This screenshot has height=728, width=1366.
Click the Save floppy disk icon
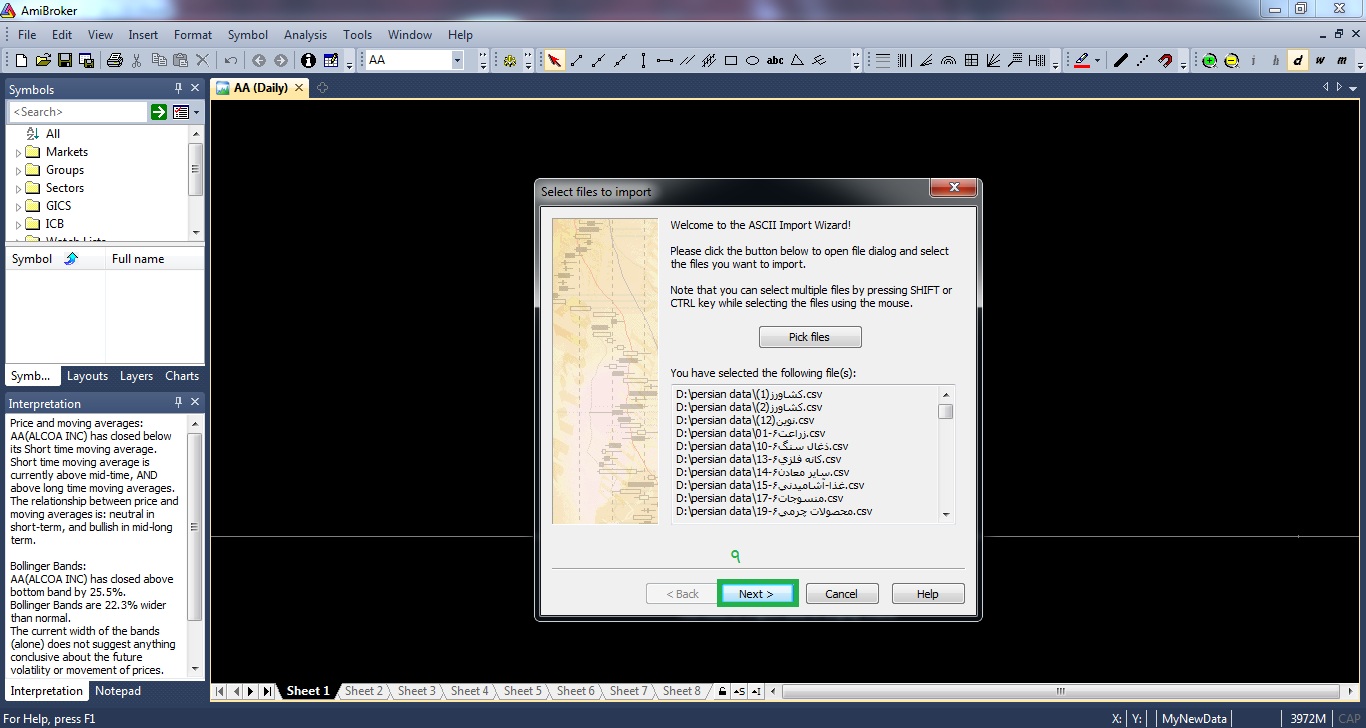[65, 60]
